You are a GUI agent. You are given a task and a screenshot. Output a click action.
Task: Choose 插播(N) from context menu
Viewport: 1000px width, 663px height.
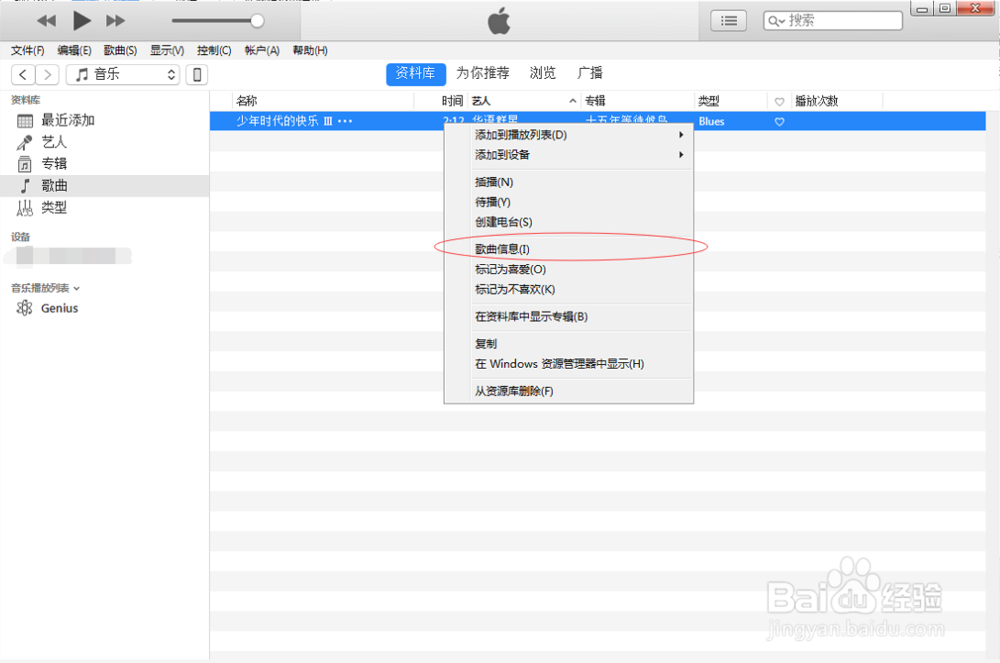[x=568, y=182]
